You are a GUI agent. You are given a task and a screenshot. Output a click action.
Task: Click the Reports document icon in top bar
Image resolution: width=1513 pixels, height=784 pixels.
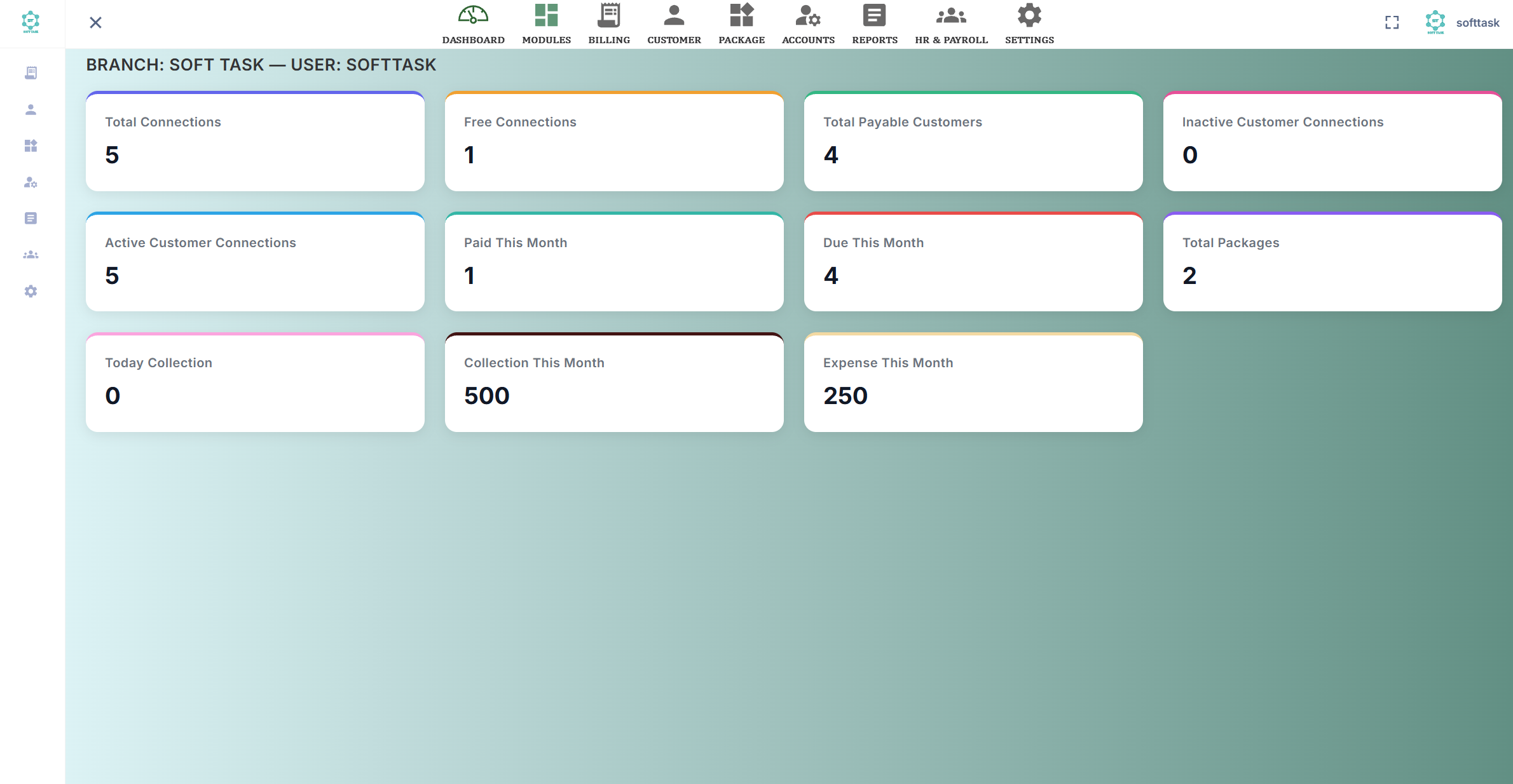tap(874, 14)
